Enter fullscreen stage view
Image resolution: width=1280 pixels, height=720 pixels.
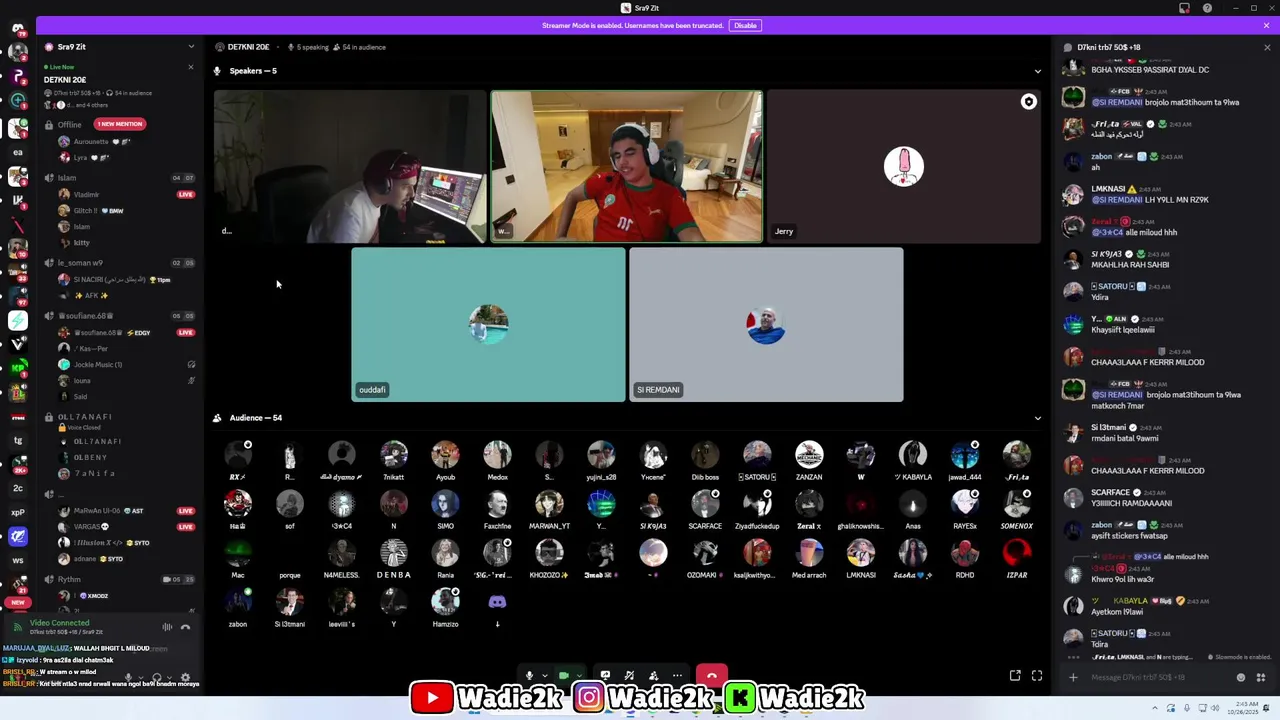click(1037, 676)
